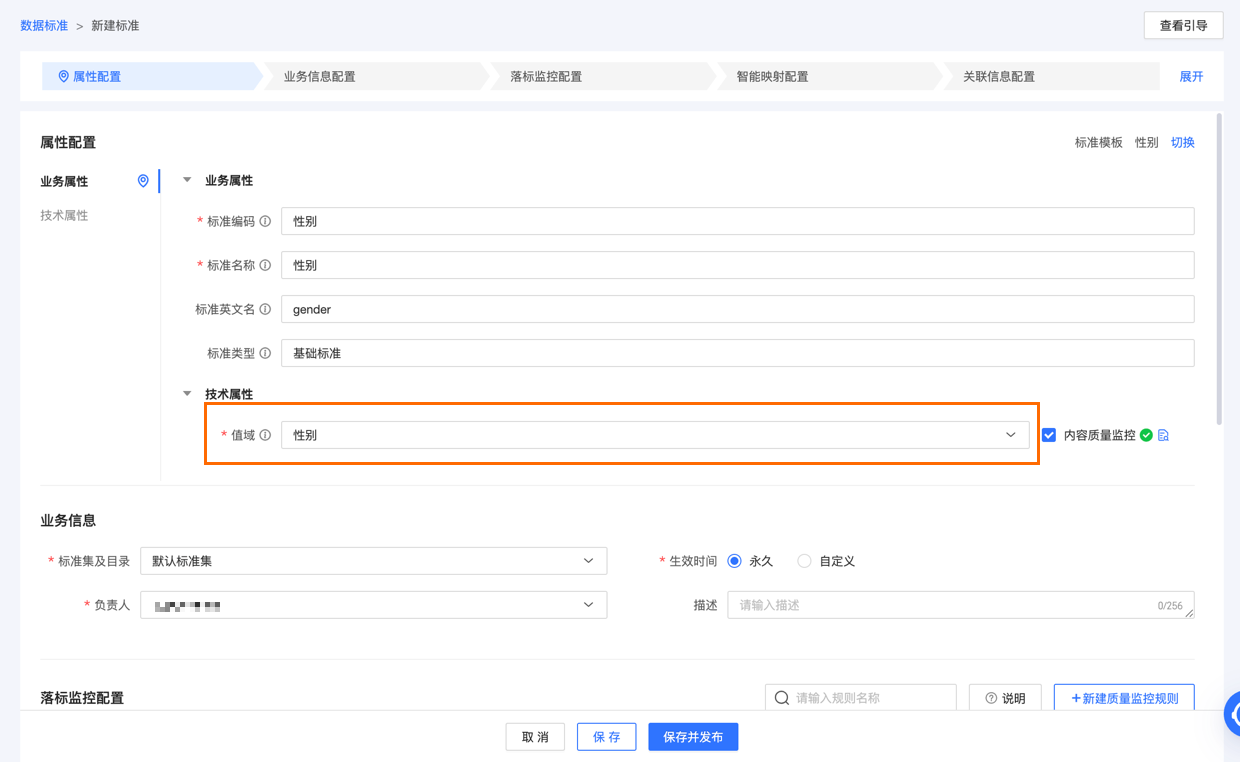This screenshot has width=1240, height=762.
Task: Click the 说明 button
Action: pyautogui.click(x=1005, y=698)
